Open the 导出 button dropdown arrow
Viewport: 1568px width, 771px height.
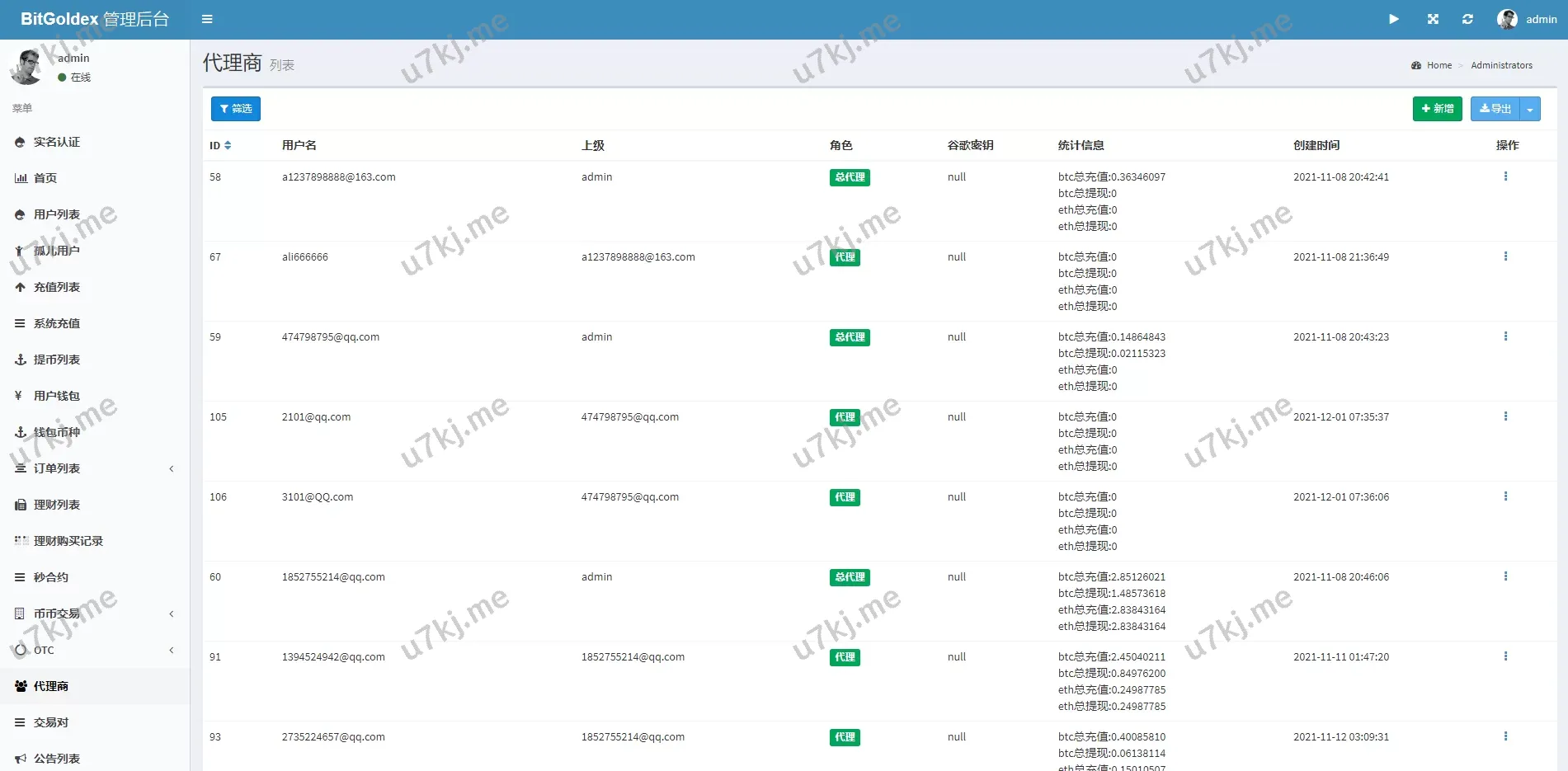[1530, 108]
